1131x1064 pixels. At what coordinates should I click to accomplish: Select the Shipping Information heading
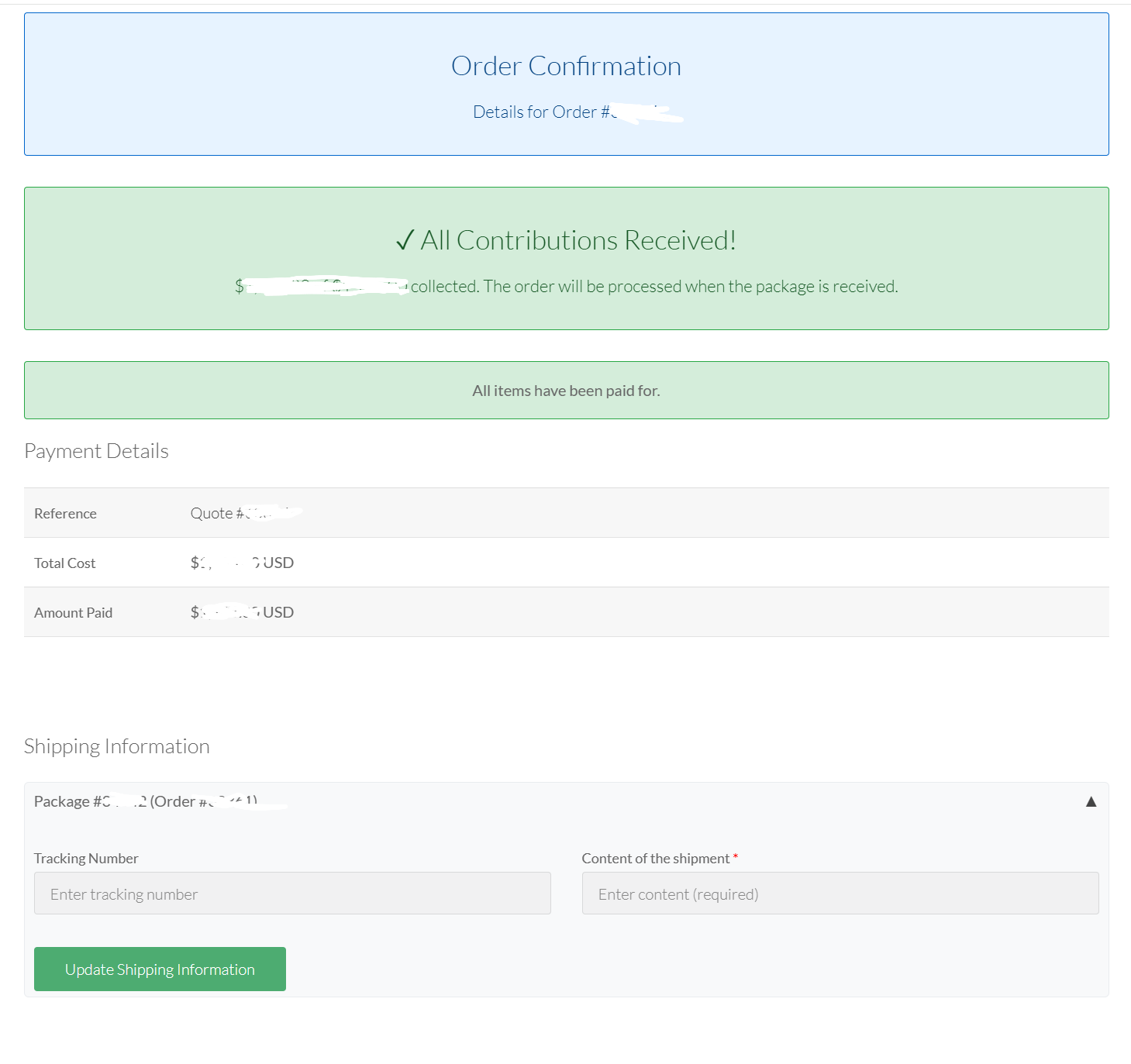(116, 746)
